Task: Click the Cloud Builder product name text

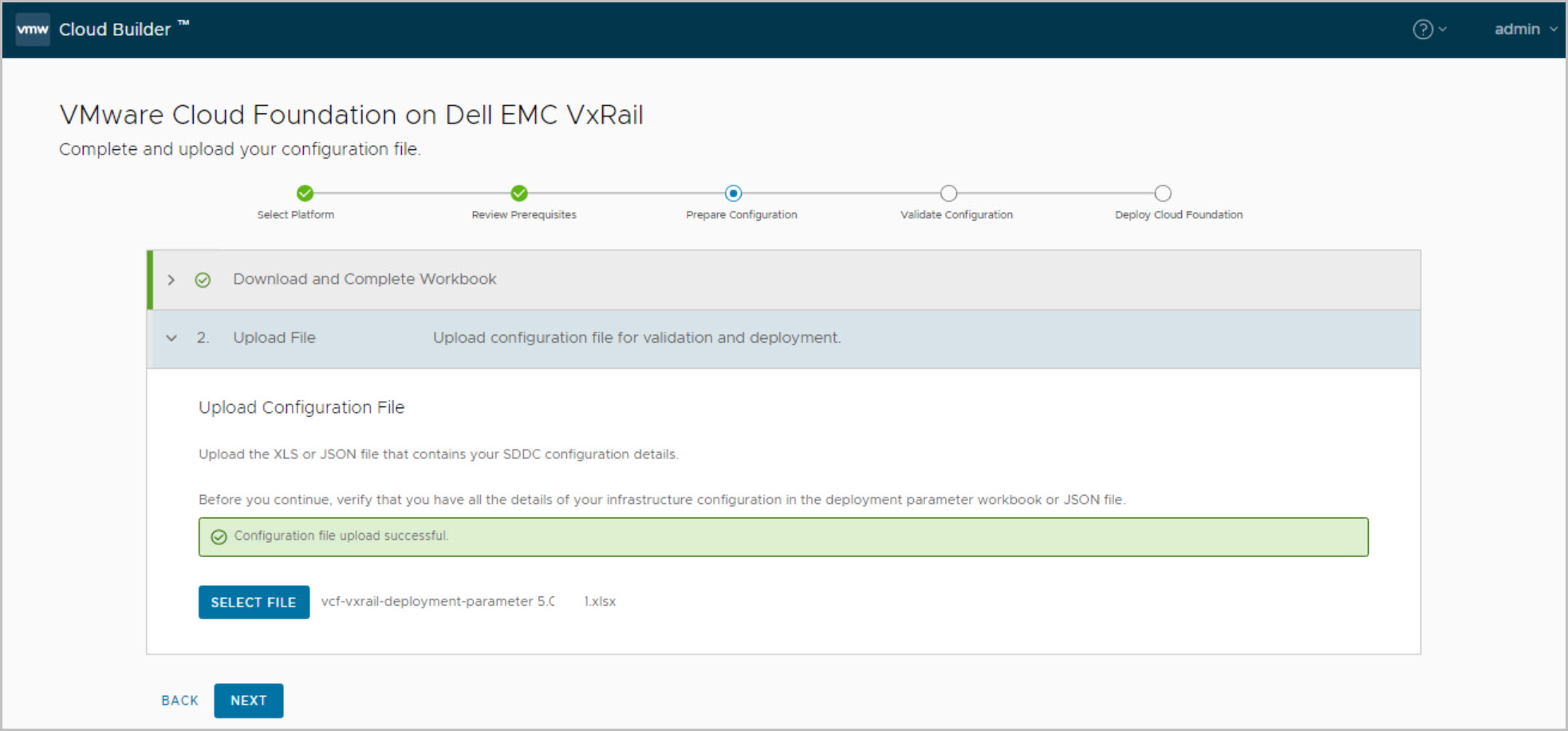Action: coord(115,29)
